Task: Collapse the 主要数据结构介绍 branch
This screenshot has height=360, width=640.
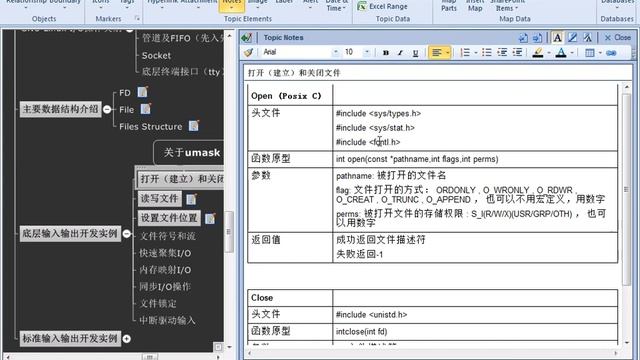Action: [107, 109]
